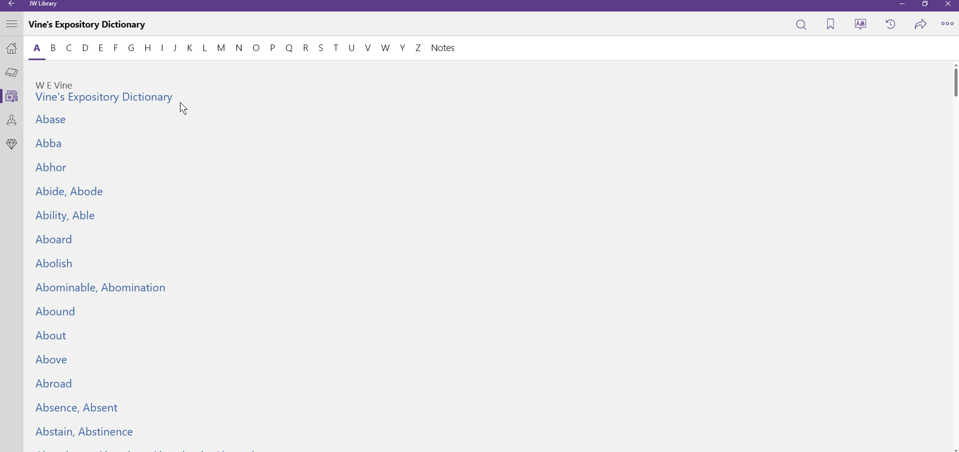
Task: Open the About entry
Action: [50, 335]
